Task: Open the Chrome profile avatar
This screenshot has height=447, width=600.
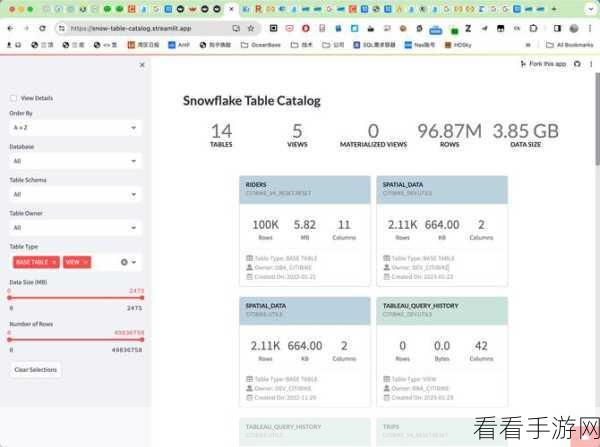Action: click(x=574, y=28)
